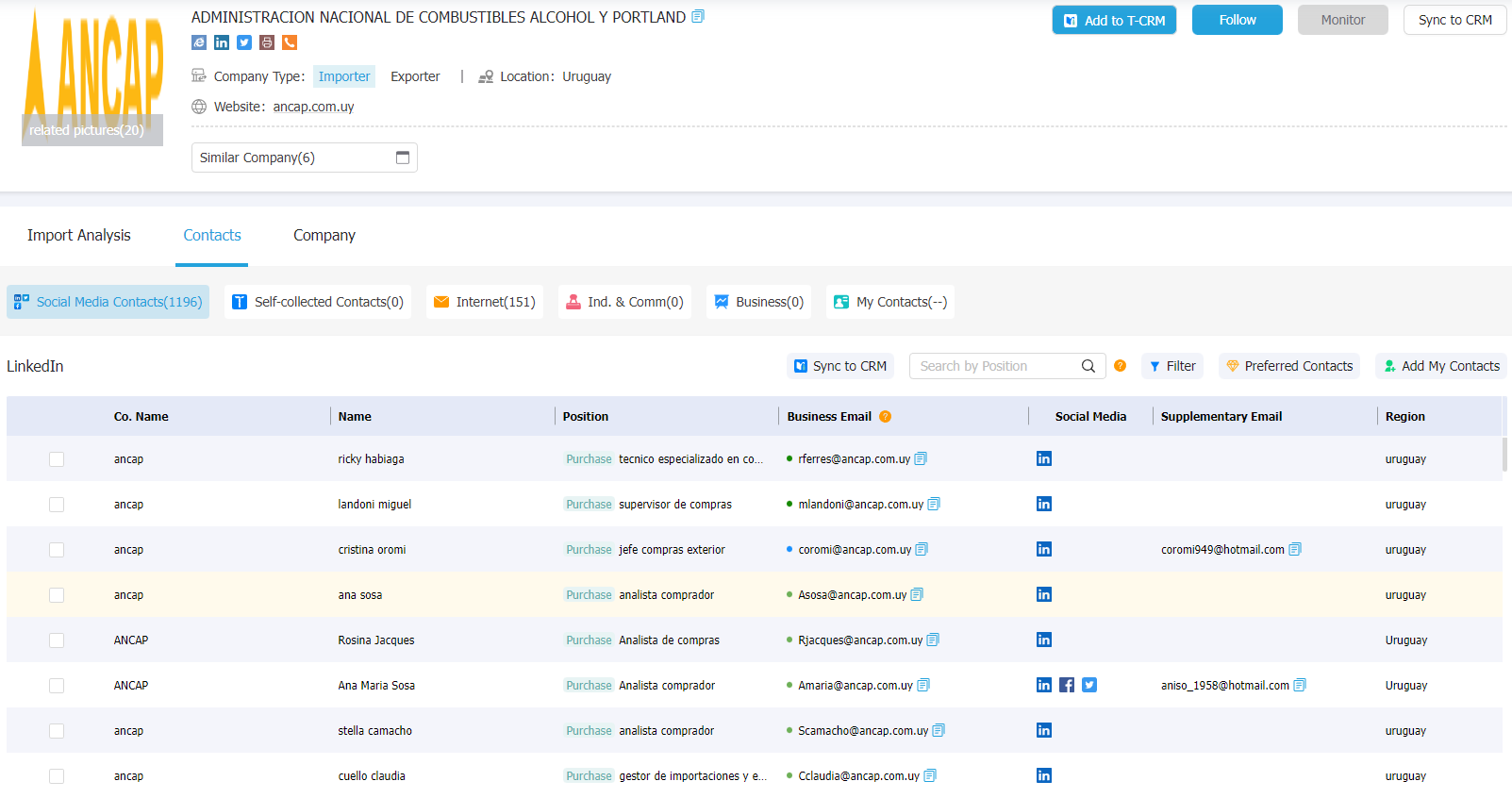Expand the Similar Company(6) dropdown
Viewport: 1512px width, 798px height.
[305, 158]
